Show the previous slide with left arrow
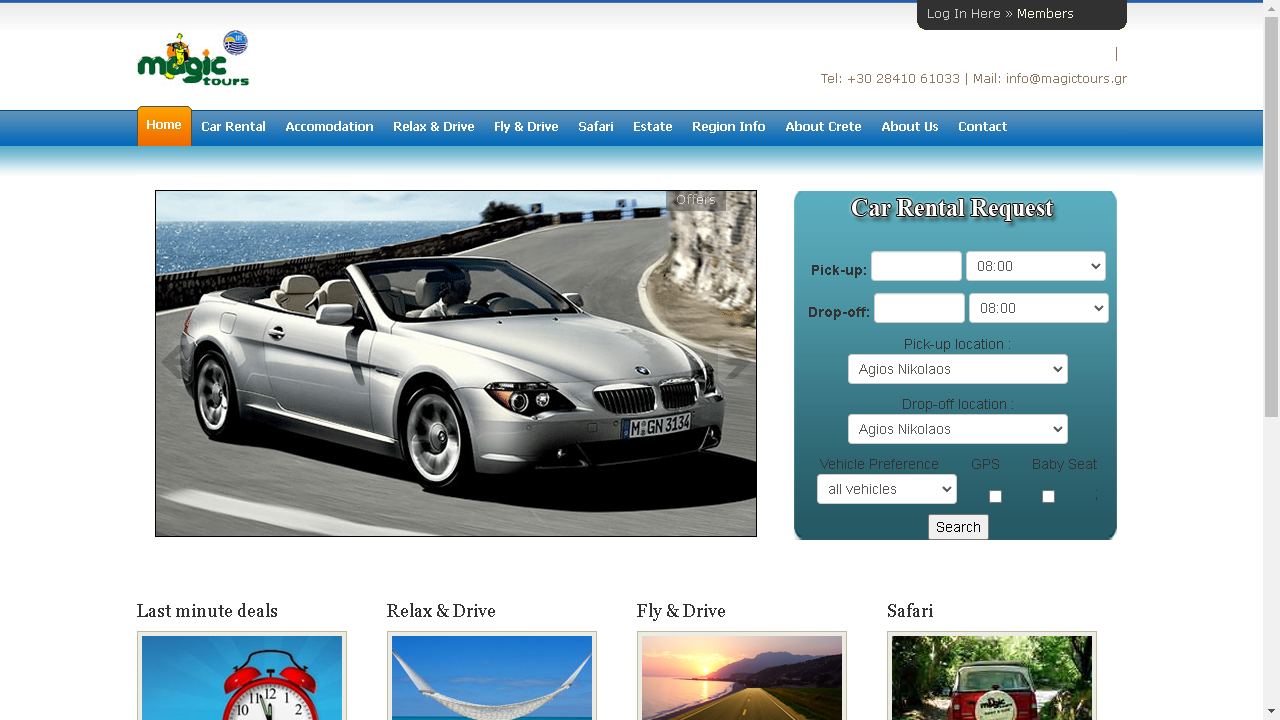1280x720 pixels. (173, 364)
